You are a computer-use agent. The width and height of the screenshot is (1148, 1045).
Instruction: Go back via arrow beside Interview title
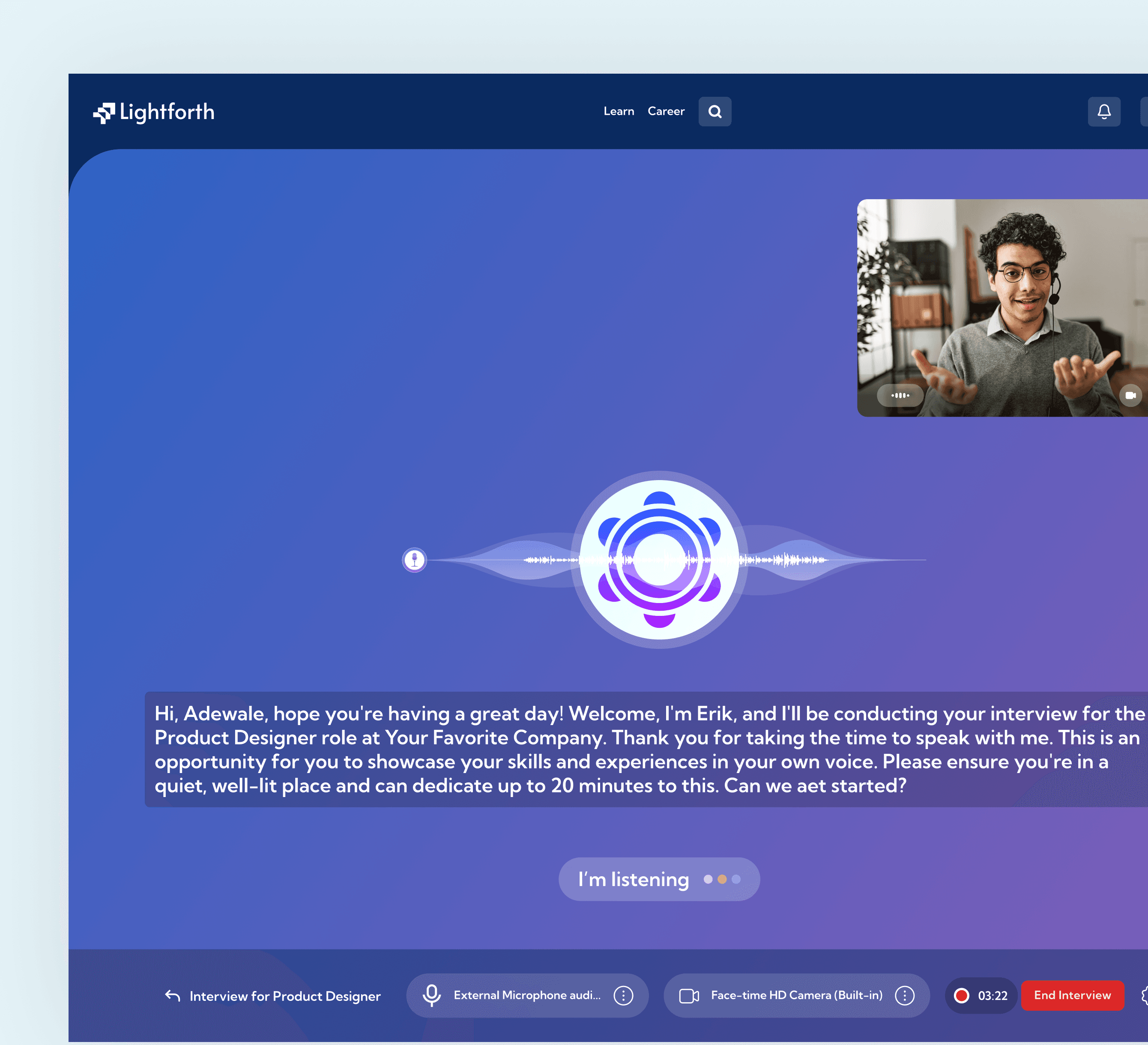[x=173, y=995]
